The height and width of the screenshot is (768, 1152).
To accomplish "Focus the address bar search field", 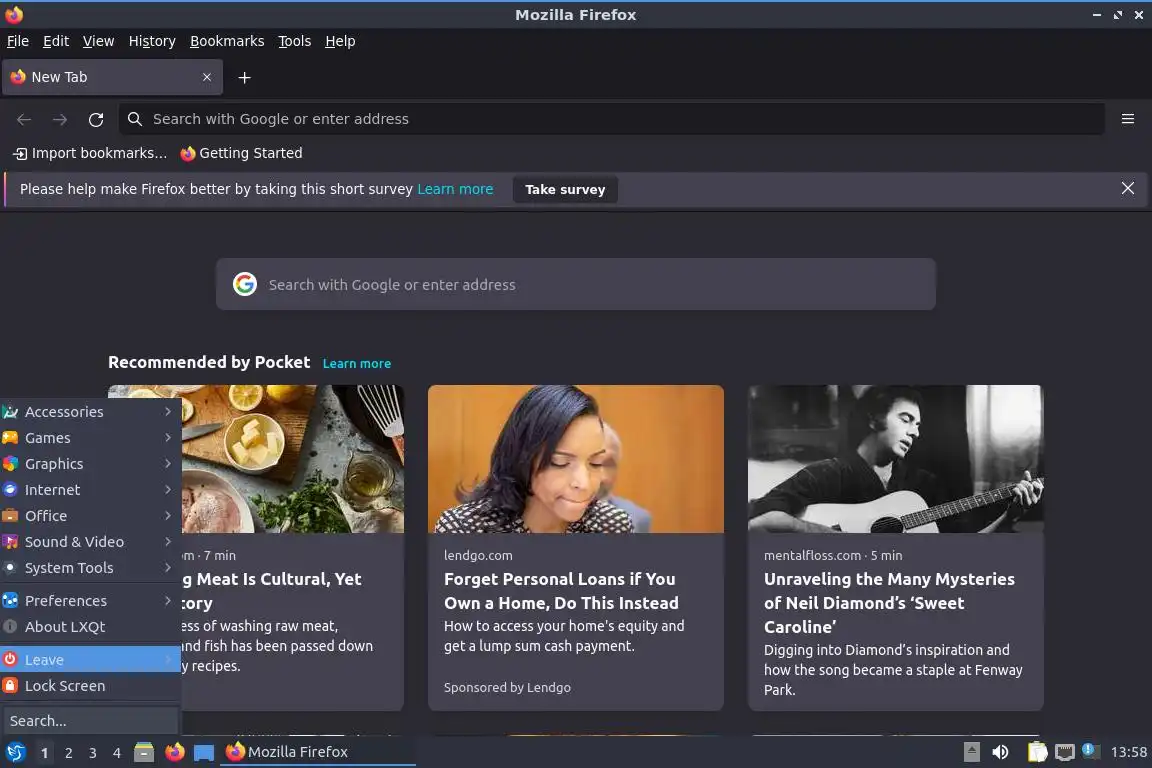I will (611, 119).
